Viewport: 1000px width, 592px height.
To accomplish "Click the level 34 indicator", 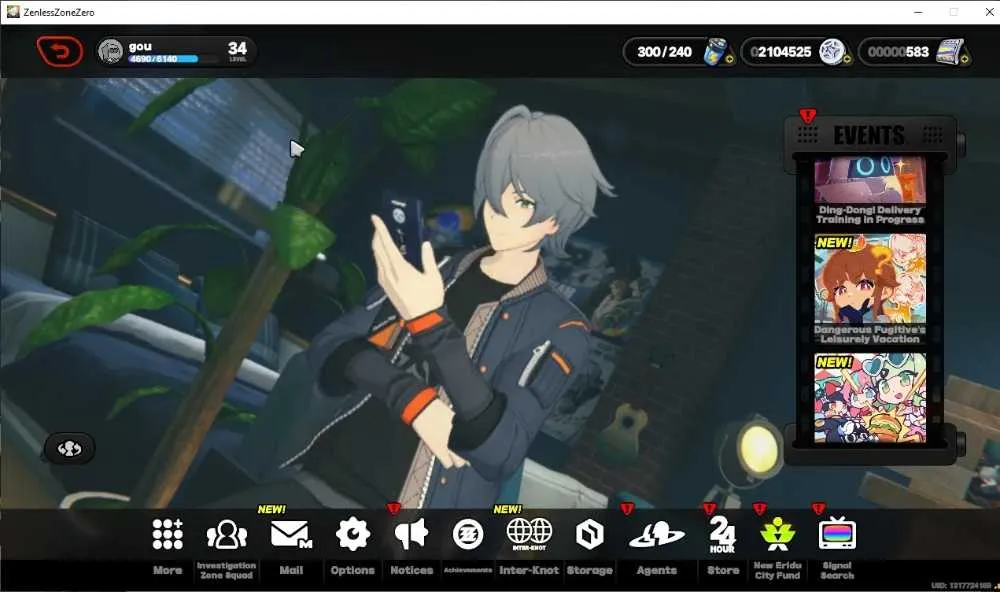I will click(x=237, y=50).
